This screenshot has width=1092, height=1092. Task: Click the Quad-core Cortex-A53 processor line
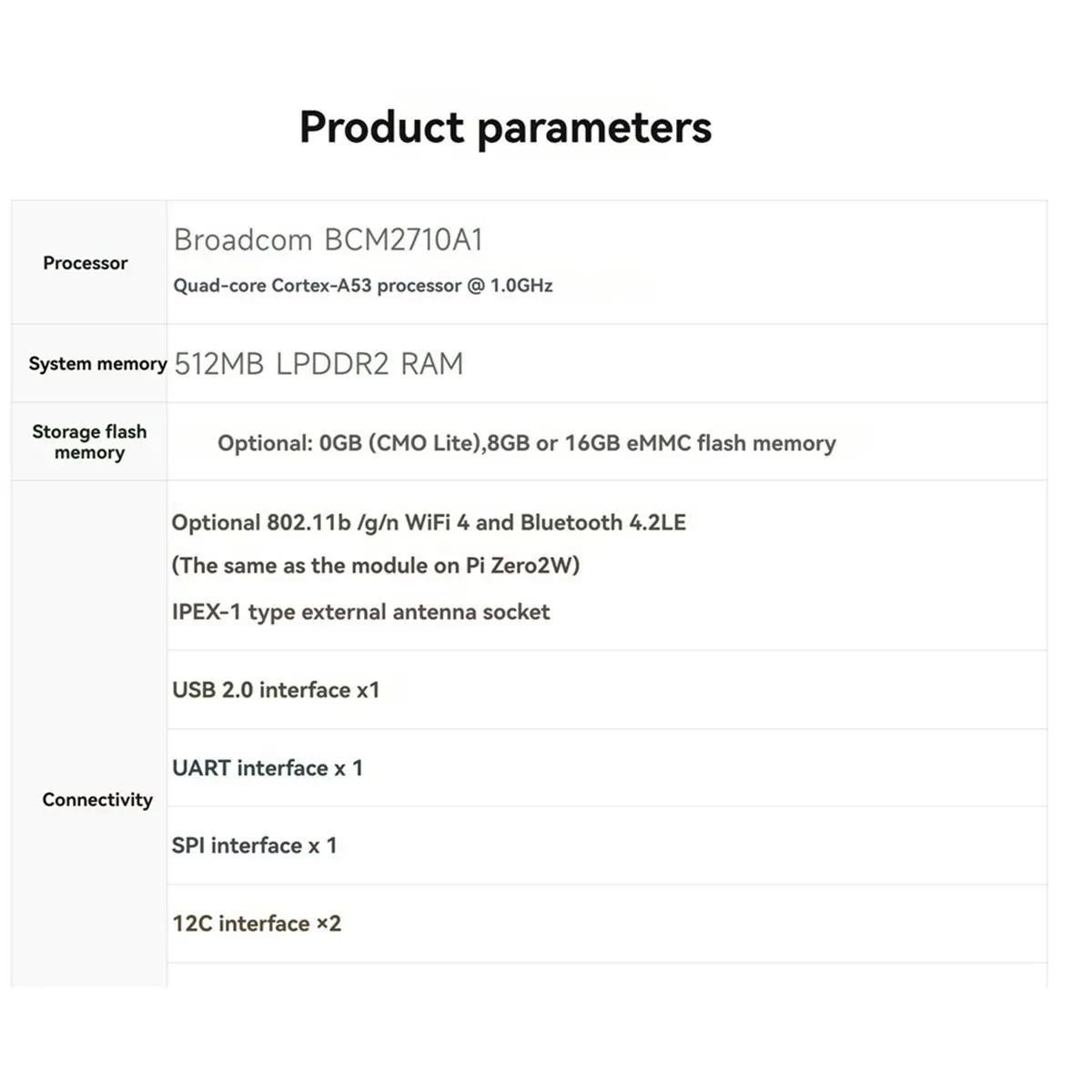[363, 286]
